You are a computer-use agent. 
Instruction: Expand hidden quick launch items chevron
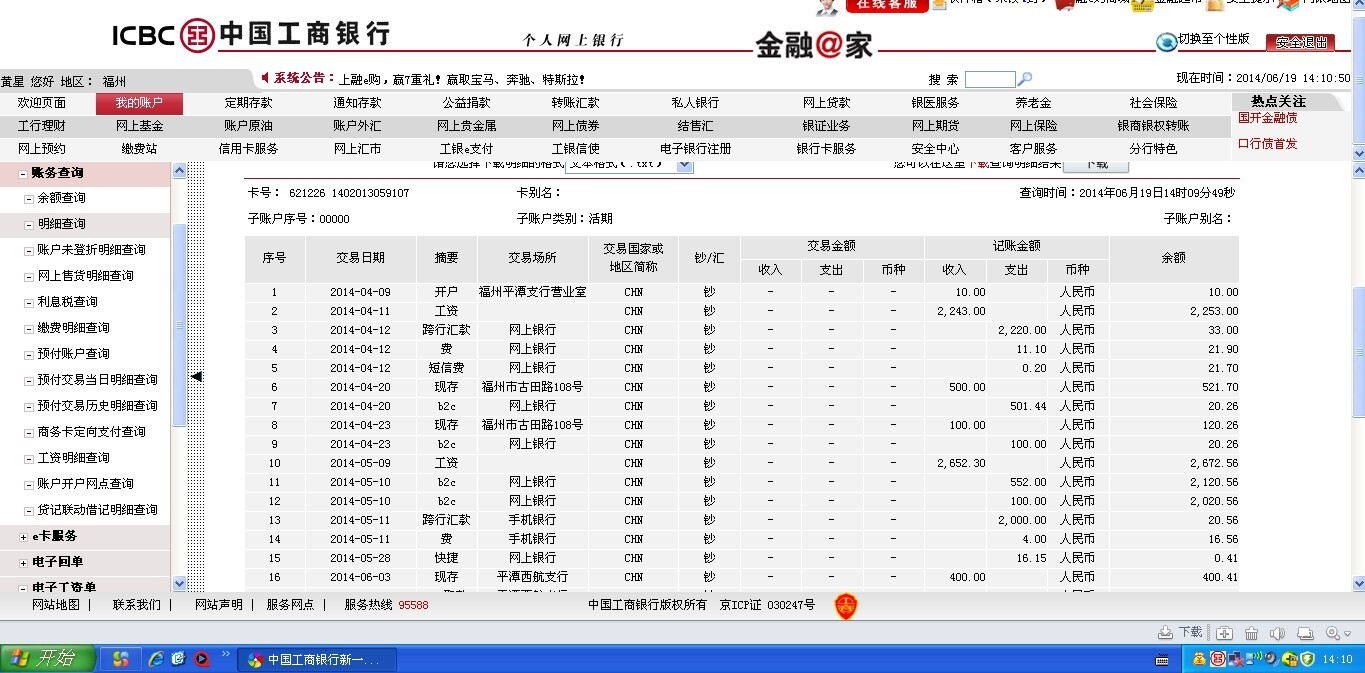pyautogui.click(x=225, y=654)
